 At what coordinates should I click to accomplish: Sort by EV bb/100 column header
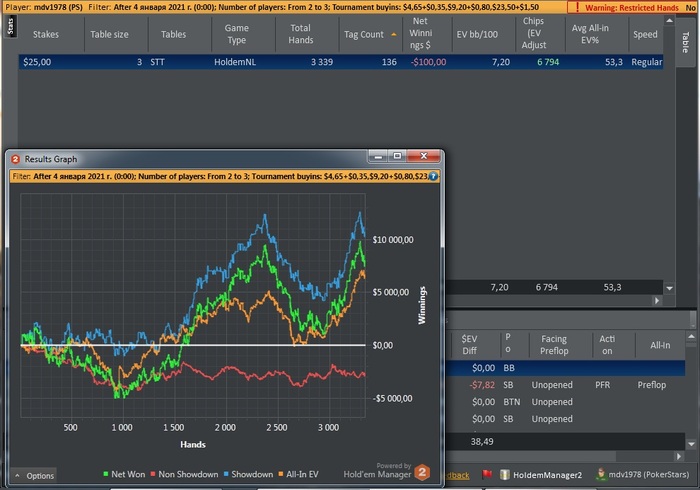click(477, 34)
